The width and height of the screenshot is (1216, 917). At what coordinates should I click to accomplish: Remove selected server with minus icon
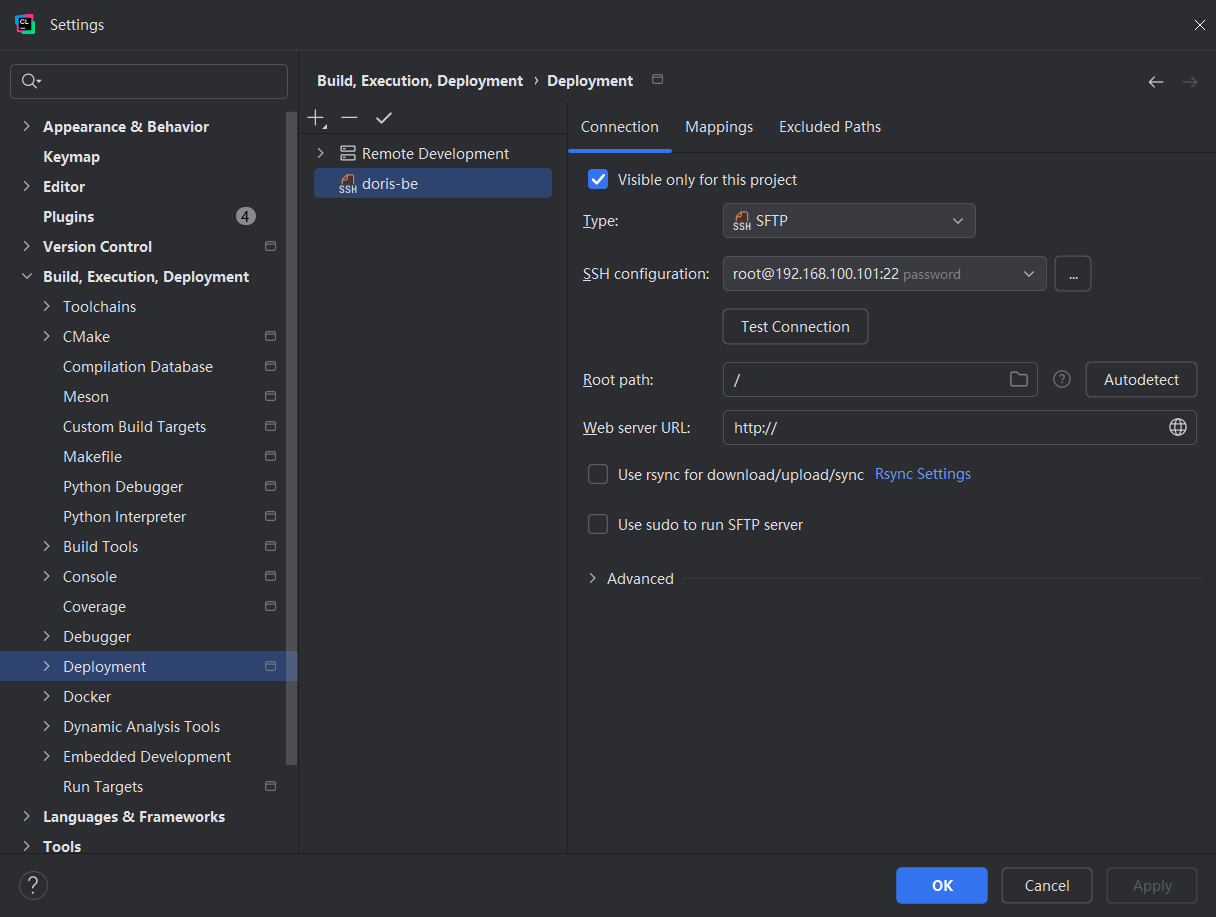(349, 118)
